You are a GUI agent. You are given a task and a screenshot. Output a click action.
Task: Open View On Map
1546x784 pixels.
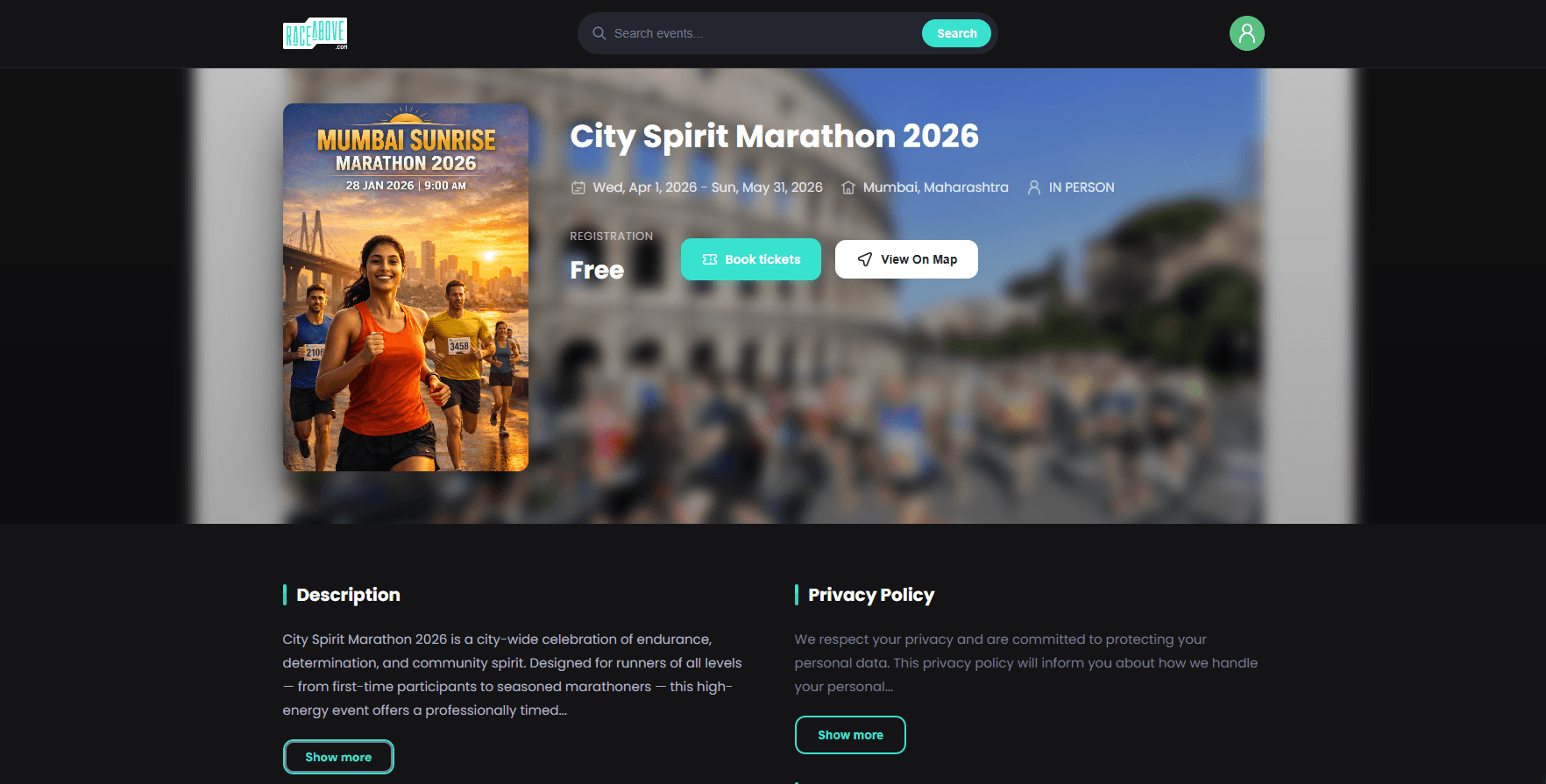(x=906, y=259)
